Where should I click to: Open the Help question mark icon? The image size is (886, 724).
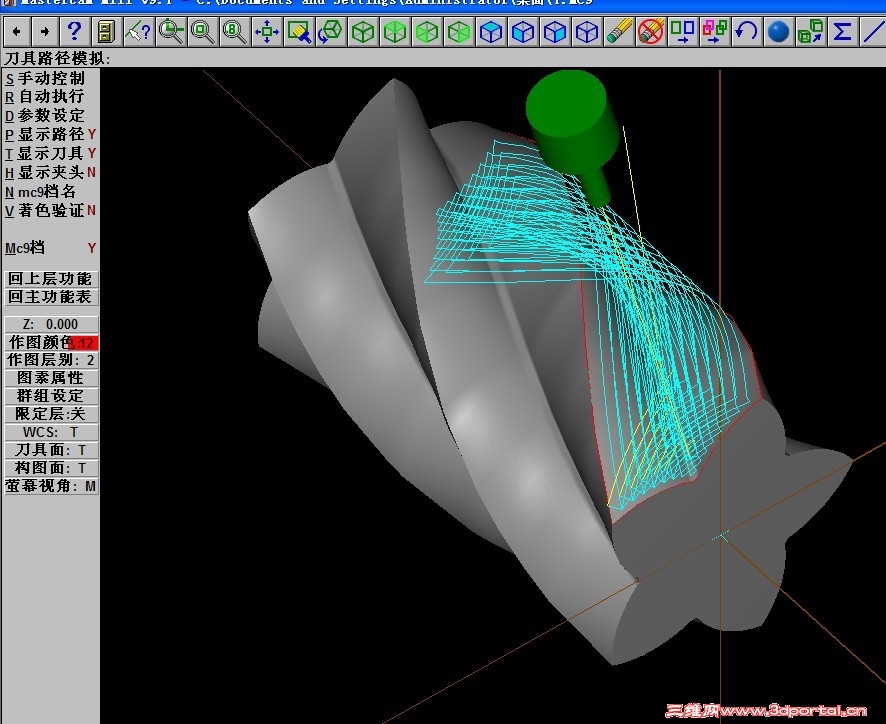75,32
